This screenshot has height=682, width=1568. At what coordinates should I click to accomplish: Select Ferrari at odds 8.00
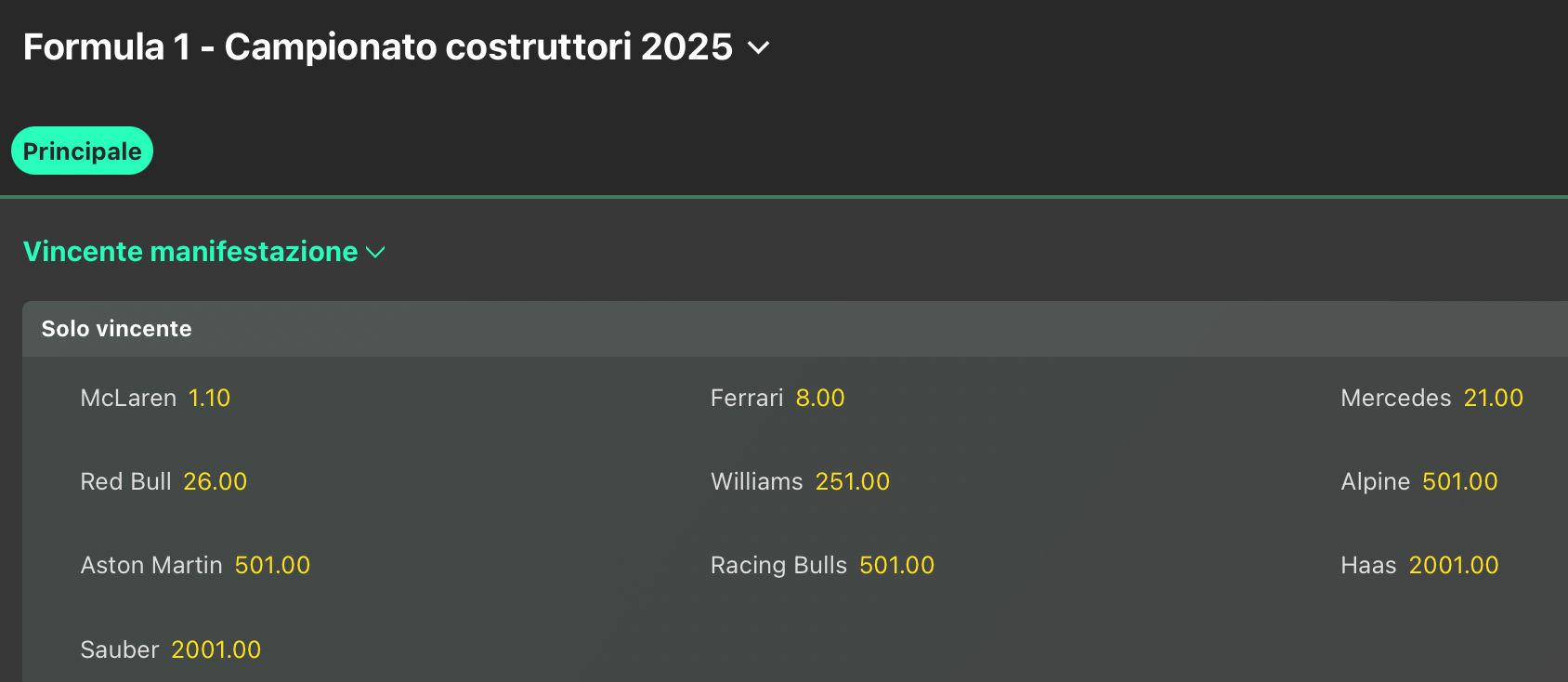[x=819, y=399]
